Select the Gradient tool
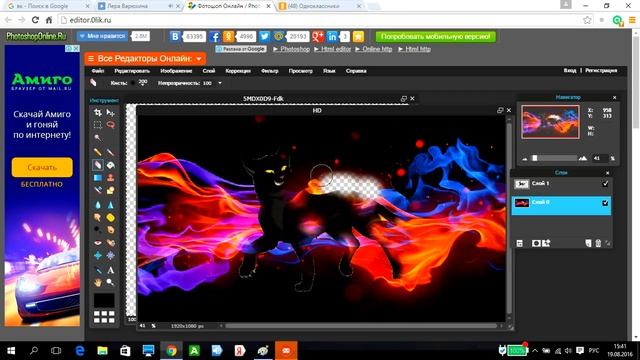 click(98, 178)
